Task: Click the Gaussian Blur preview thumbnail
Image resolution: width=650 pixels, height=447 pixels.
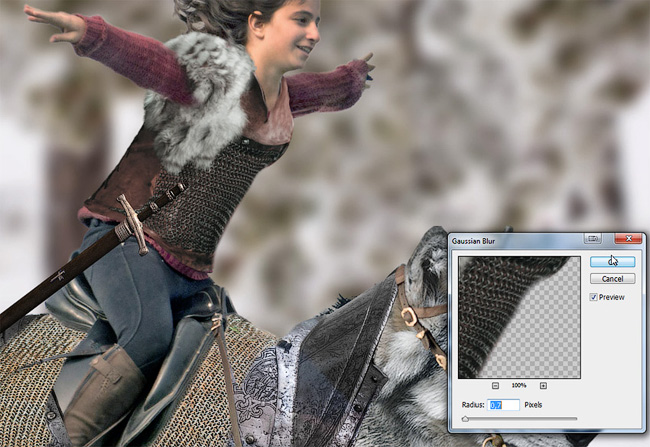Action: (519, 317)
